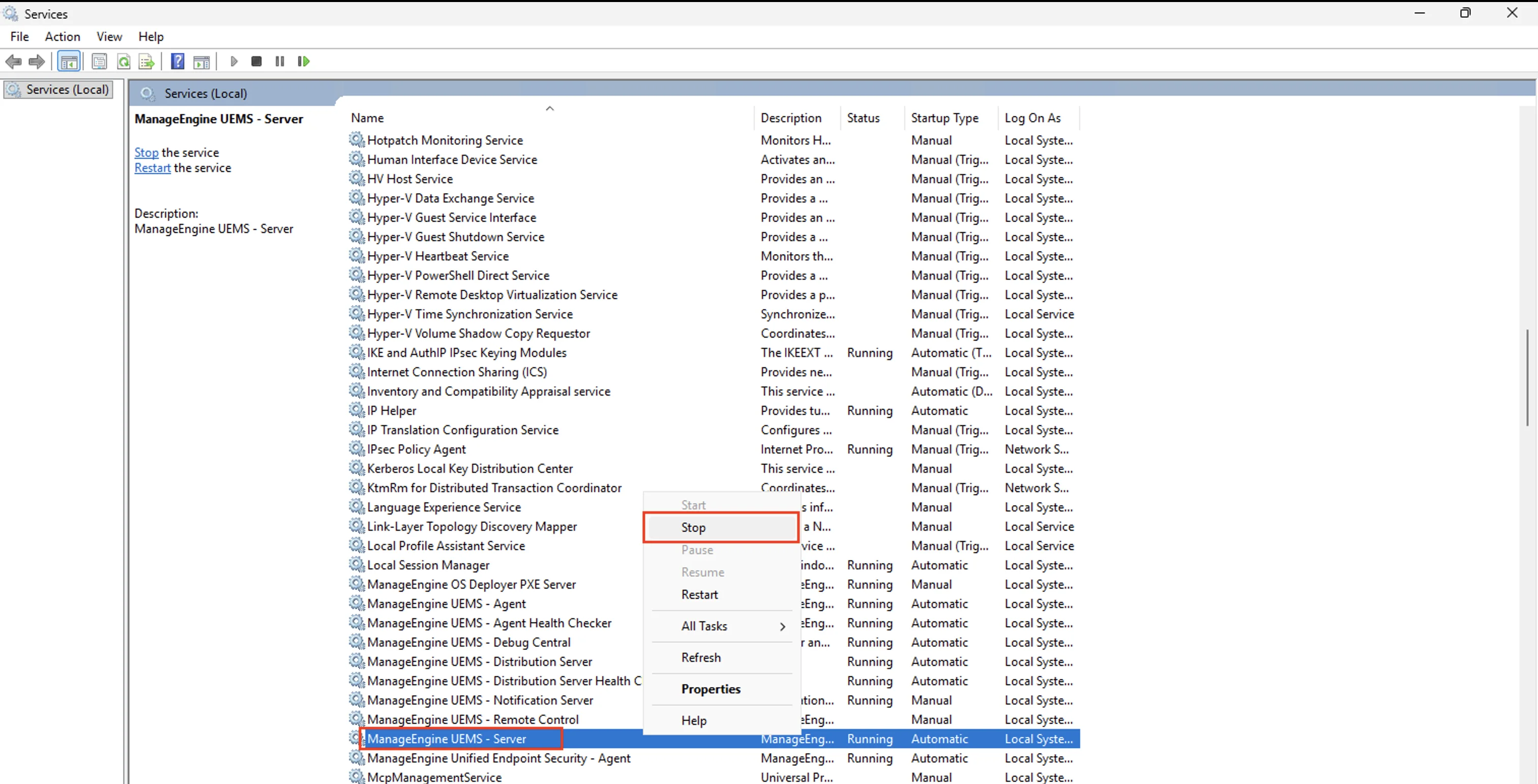Select IP Translation Configuration Service row

(x=714, y=430)
